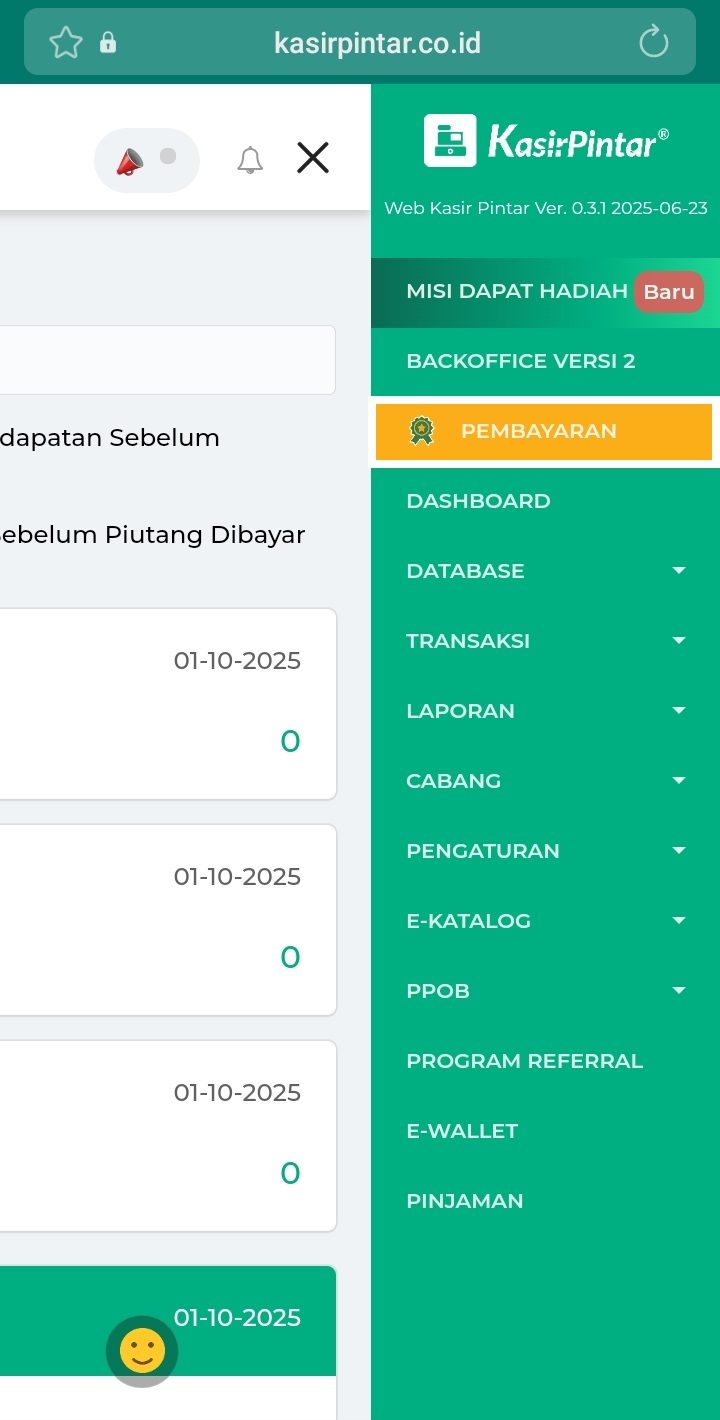Go to Program Referral

[524, 1061]
